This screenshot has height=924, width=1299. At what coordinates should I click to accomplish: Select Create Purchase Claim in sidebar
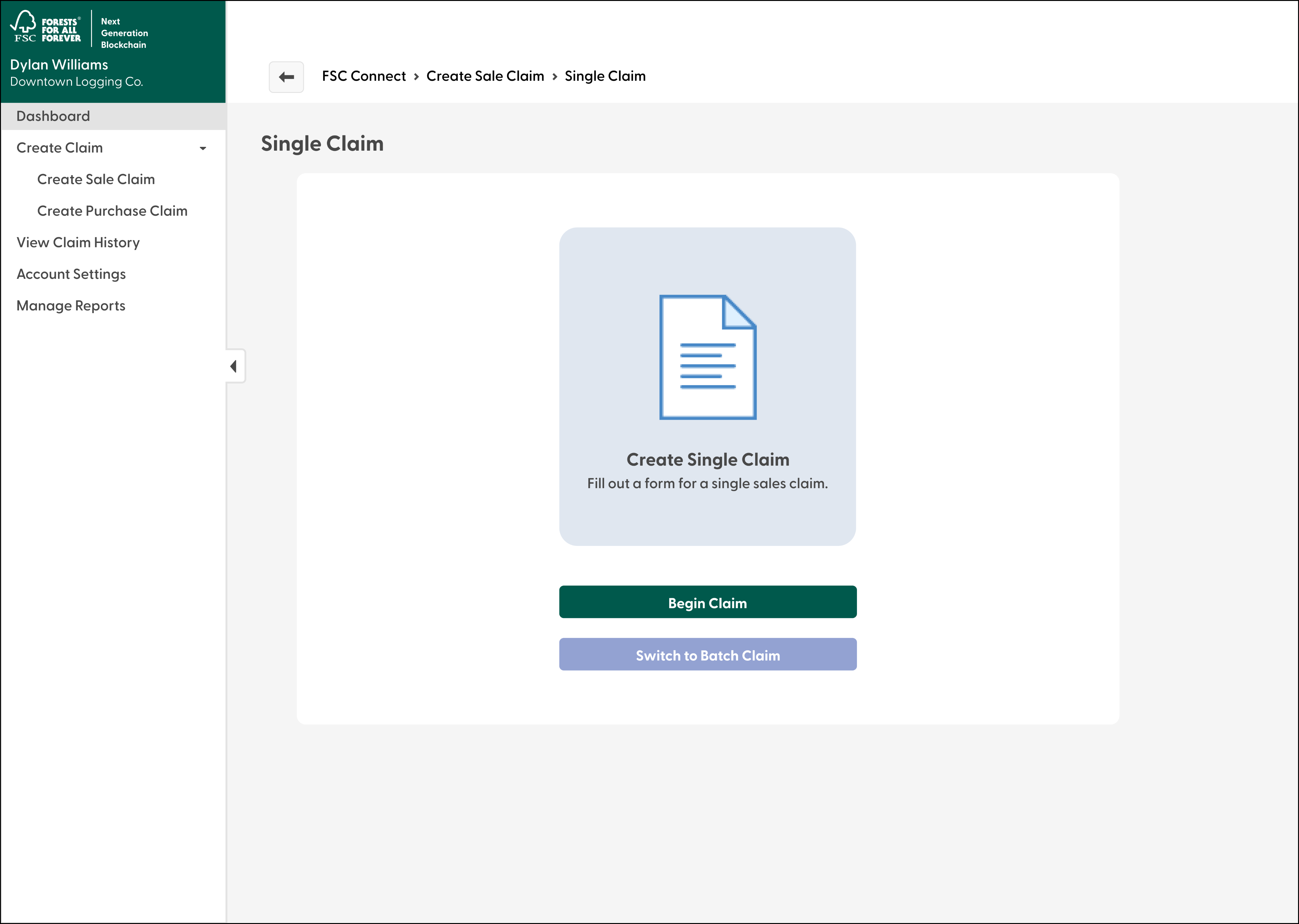[x=112, y=211]
